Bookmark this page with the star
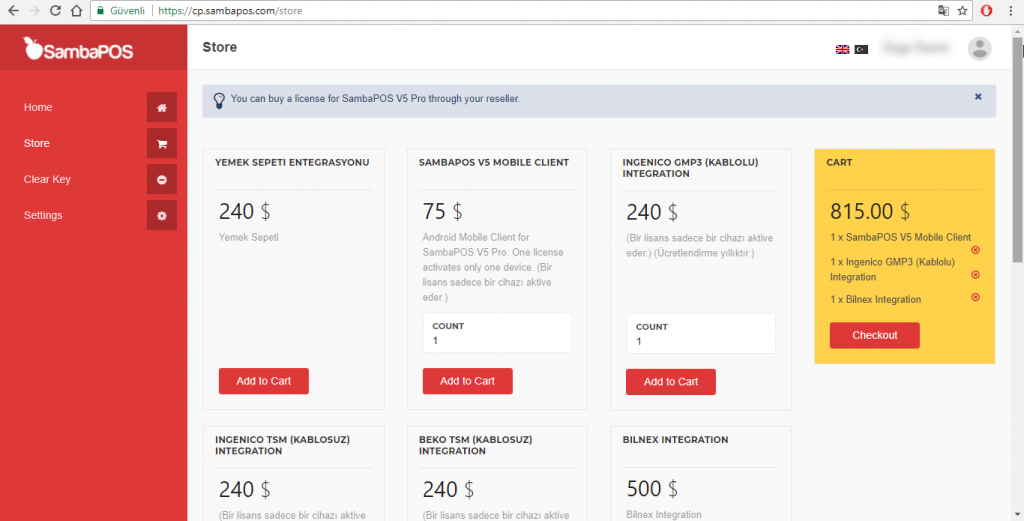Image resolution: width=1024 pixels, height=521 pixels. [x=962, y=10]
